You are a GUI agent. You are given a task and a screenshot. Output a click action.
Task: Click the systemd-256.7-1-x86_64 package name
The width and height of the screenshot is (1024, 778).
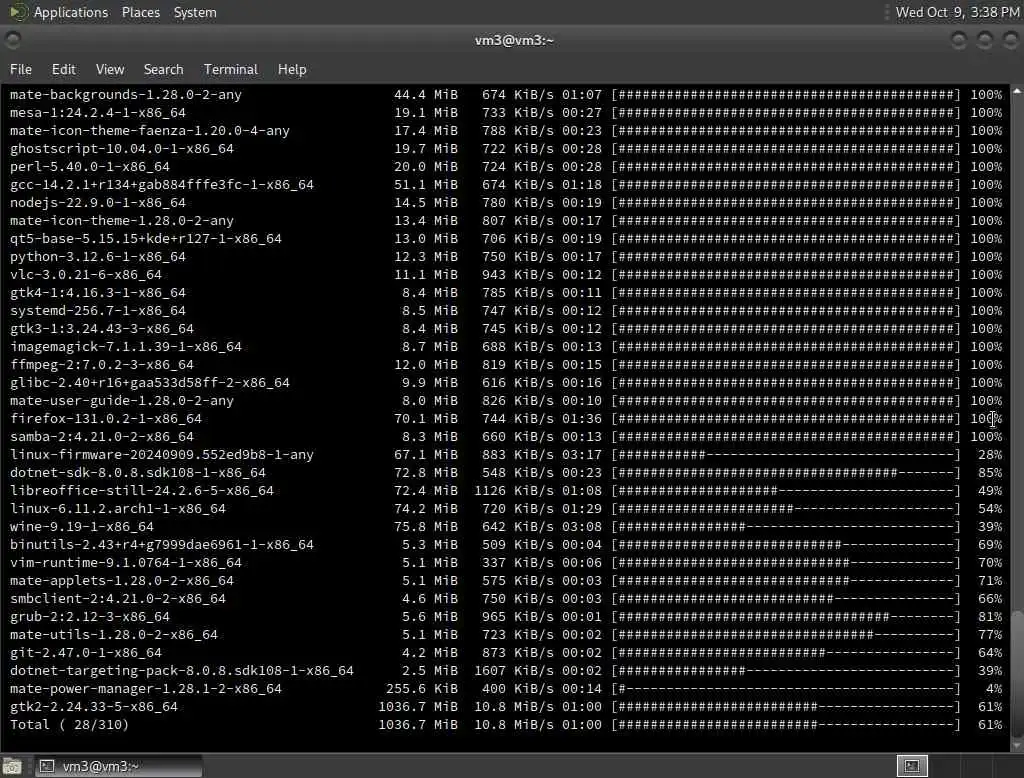[98, 311]
